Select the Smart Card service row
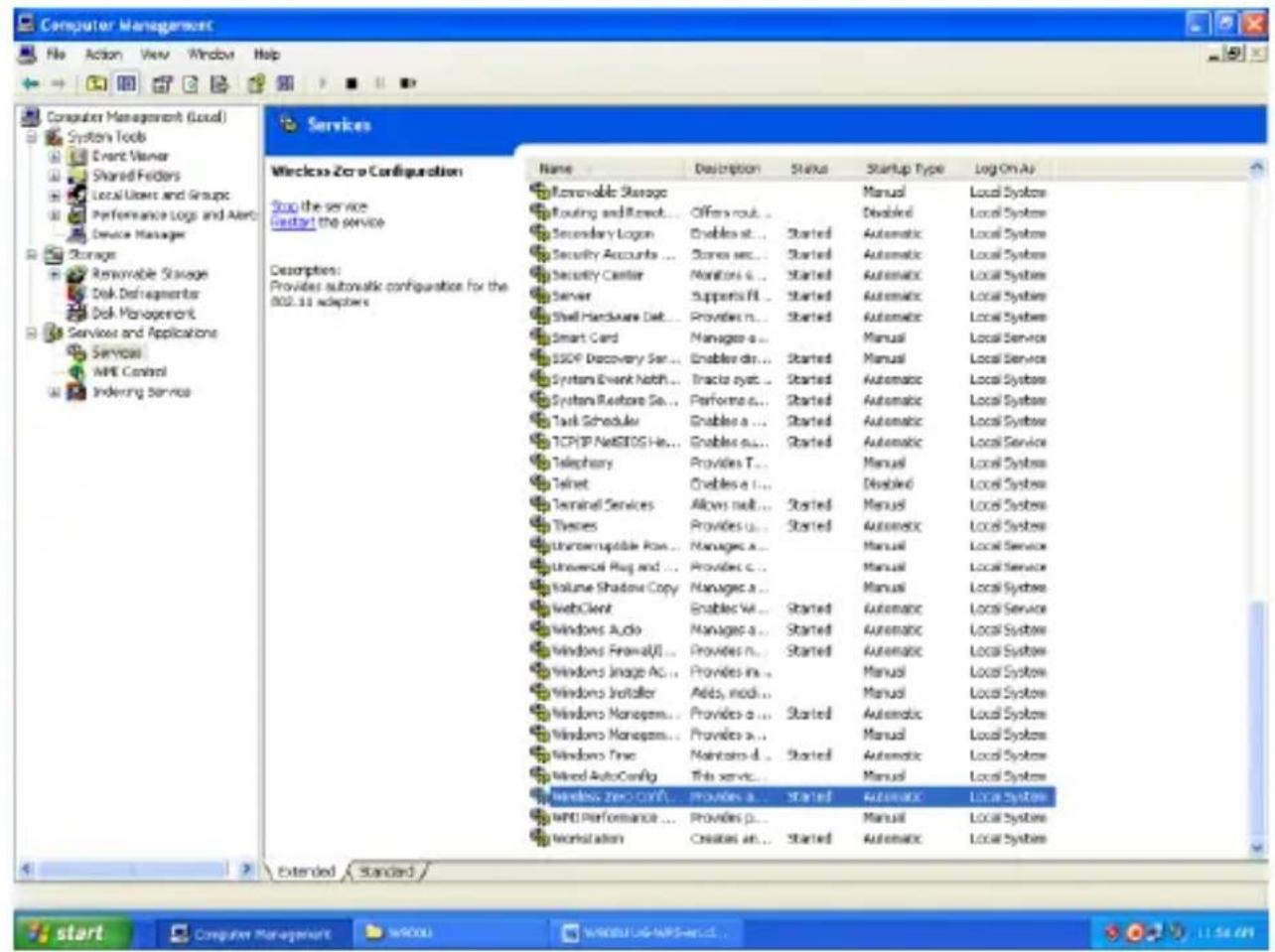The width and height of the screenshot is (1275, 952). coord(791,338)
